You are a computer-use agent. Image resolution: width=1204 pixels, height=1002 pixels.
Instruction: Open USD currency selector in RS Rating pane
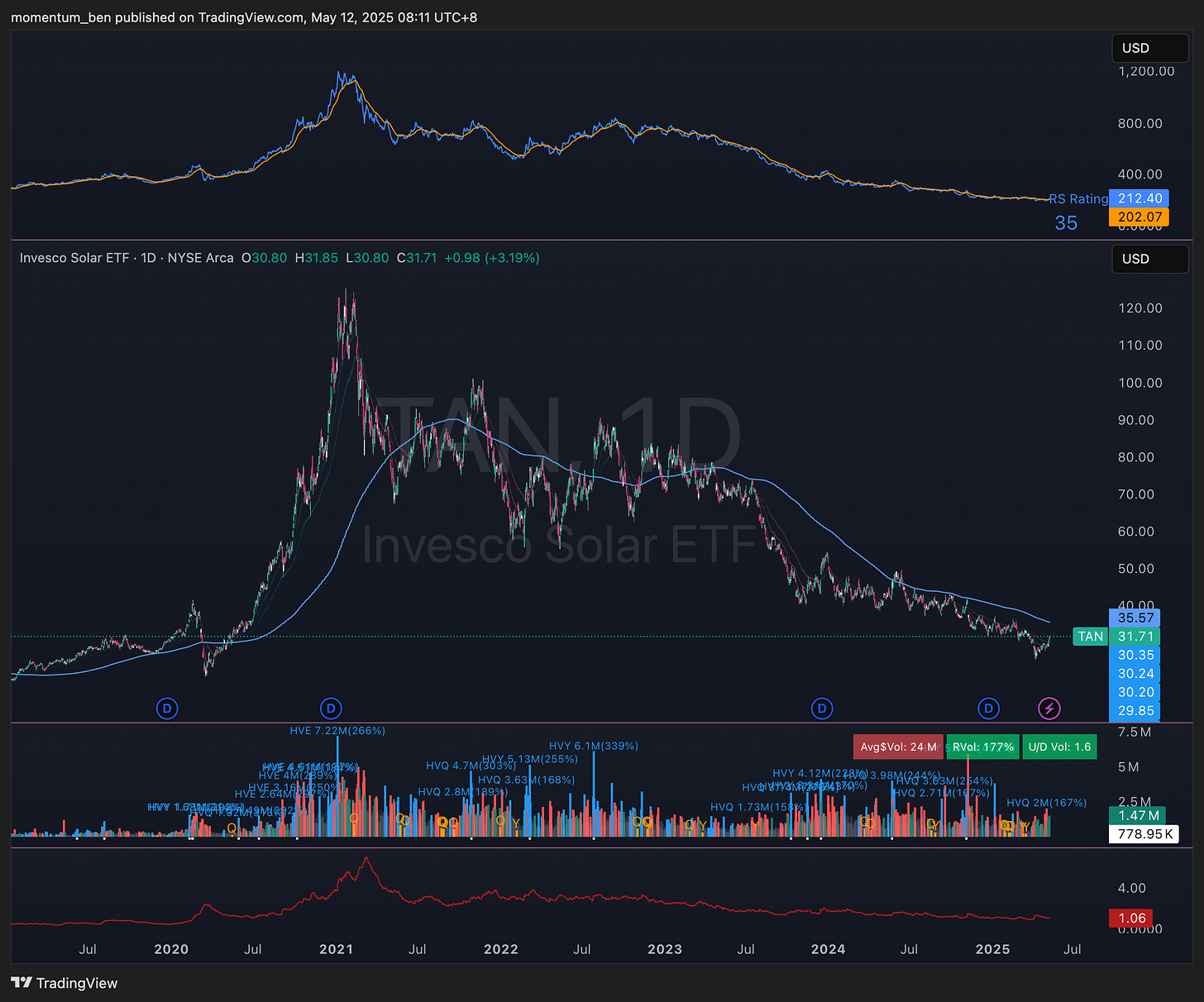tap(1150, 48)
